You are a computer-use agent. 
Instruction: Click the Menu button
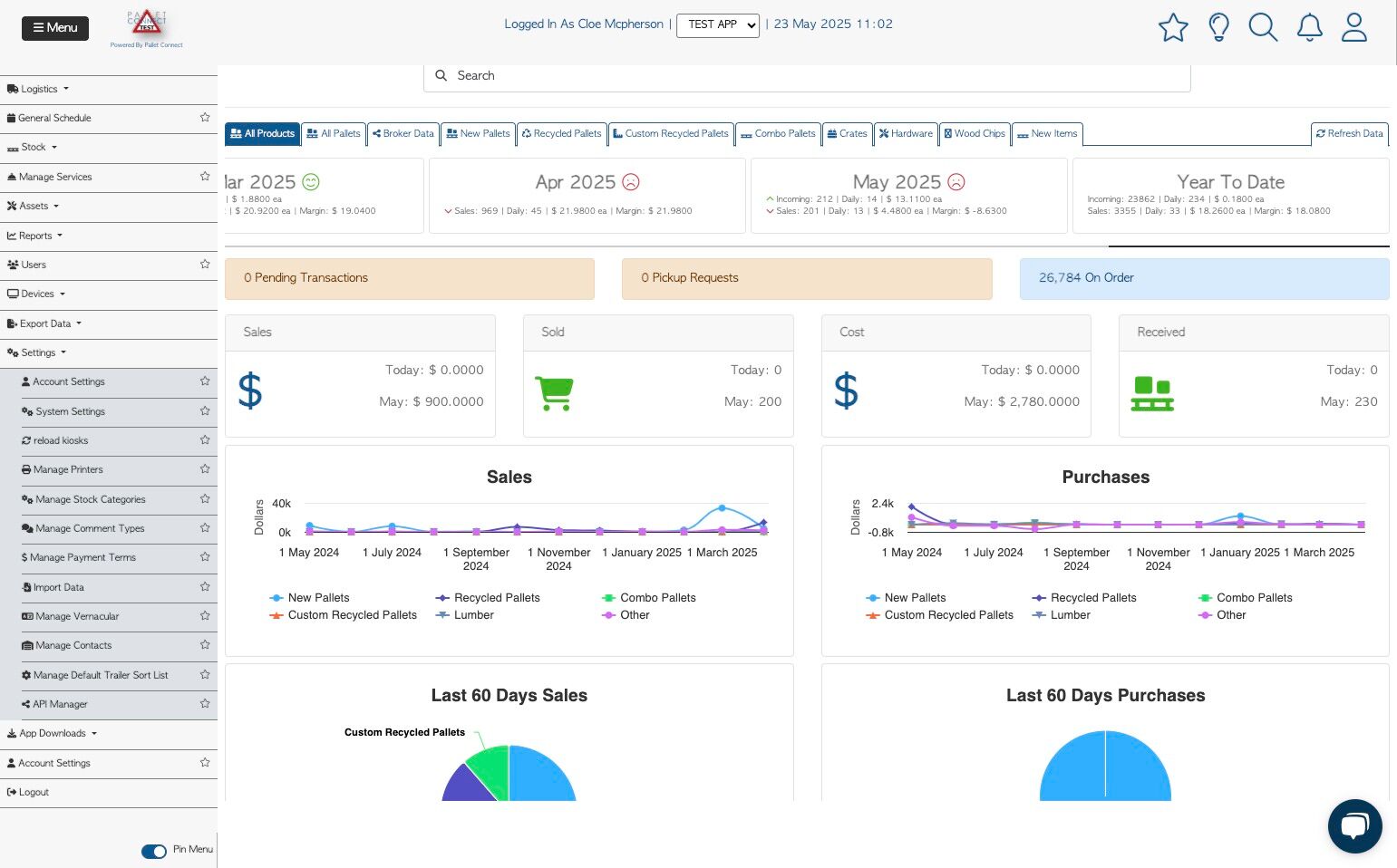55,28
